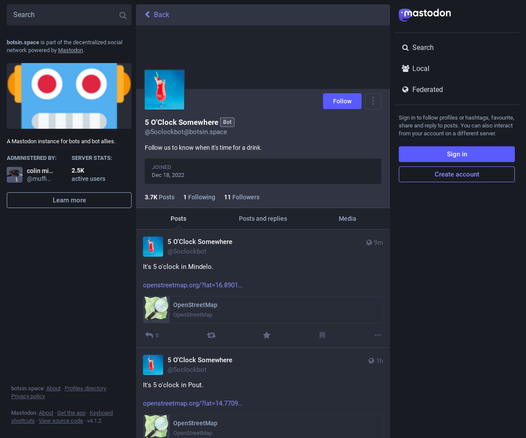Click the text "It's 5 o'clock in Mindelo."

tap(178, 267)
